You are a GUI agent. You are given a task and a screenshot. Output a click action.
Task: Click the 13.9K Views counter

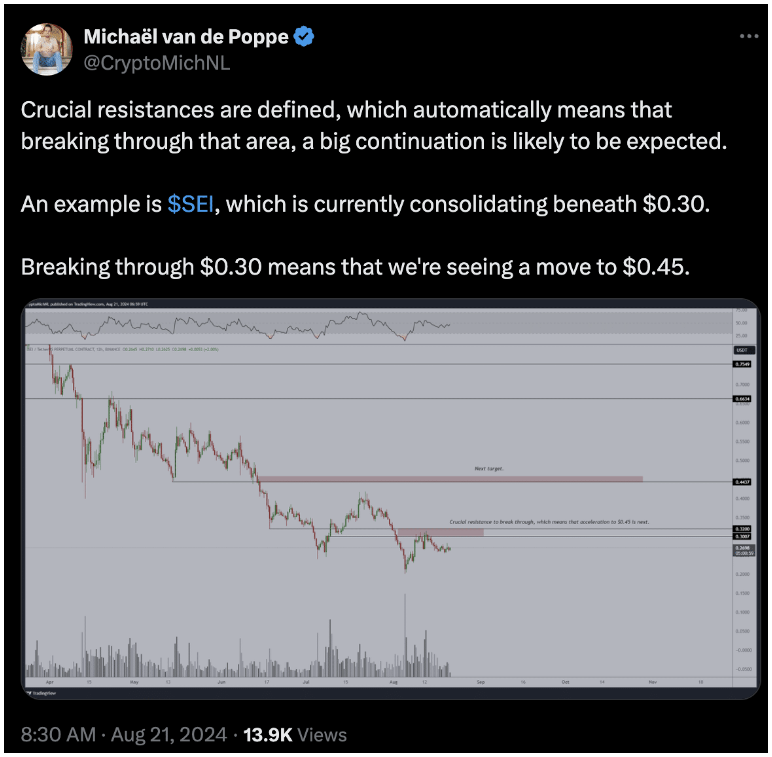pyautogui.click(x=295, y=734)
